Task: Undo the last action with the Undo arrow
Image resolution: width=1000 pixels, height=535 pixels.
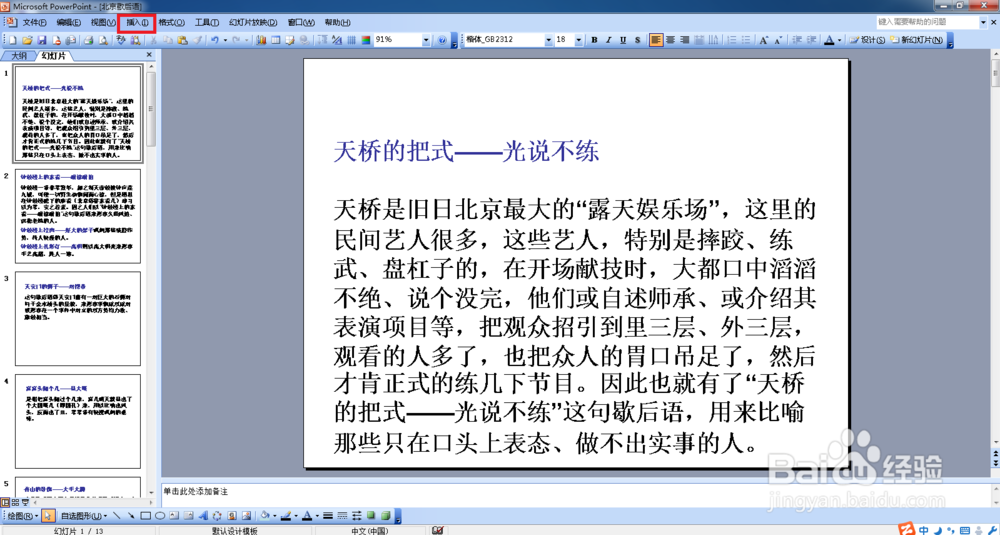Action: (215, 40)
